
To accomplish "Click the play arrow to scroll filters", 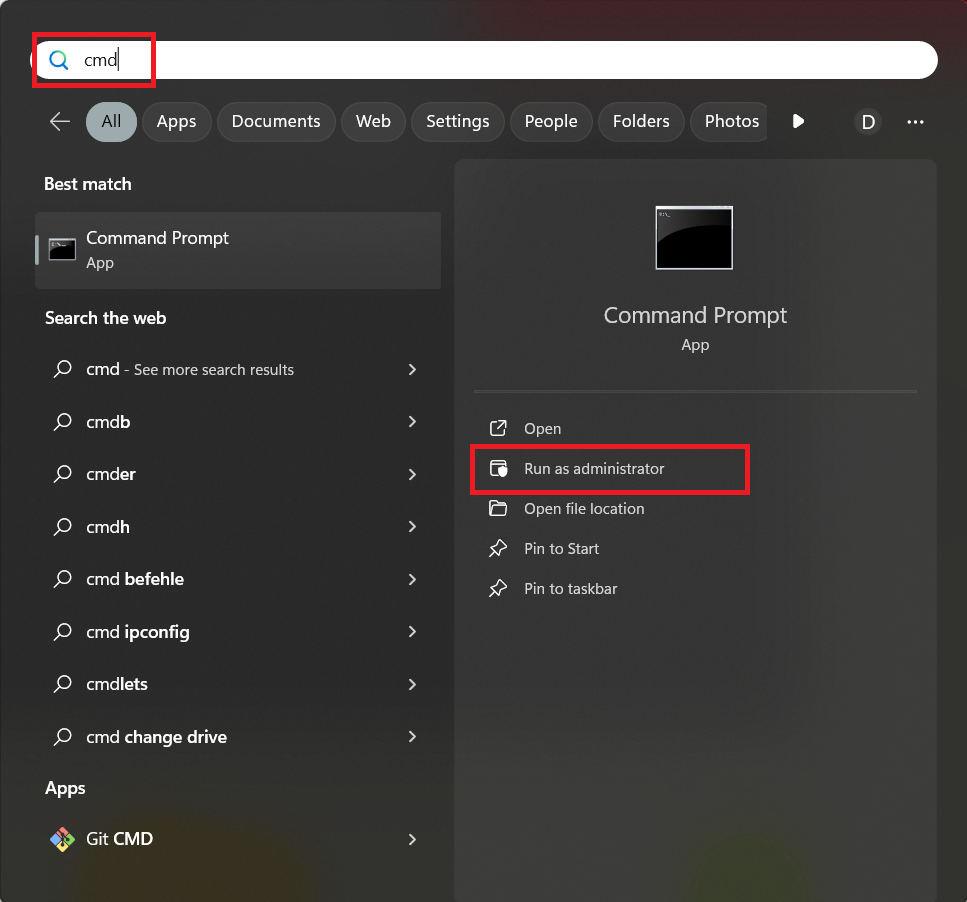I will (798, 121).
